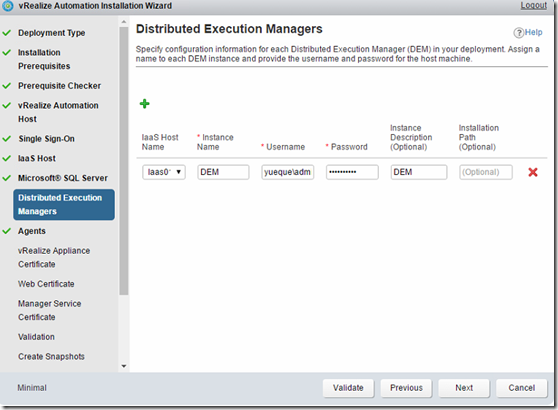The width and height of the screenshot is (558, 410).
Task: Click the checkmark beside vRealize Automation Host
Action: click(x=7, y=105)
